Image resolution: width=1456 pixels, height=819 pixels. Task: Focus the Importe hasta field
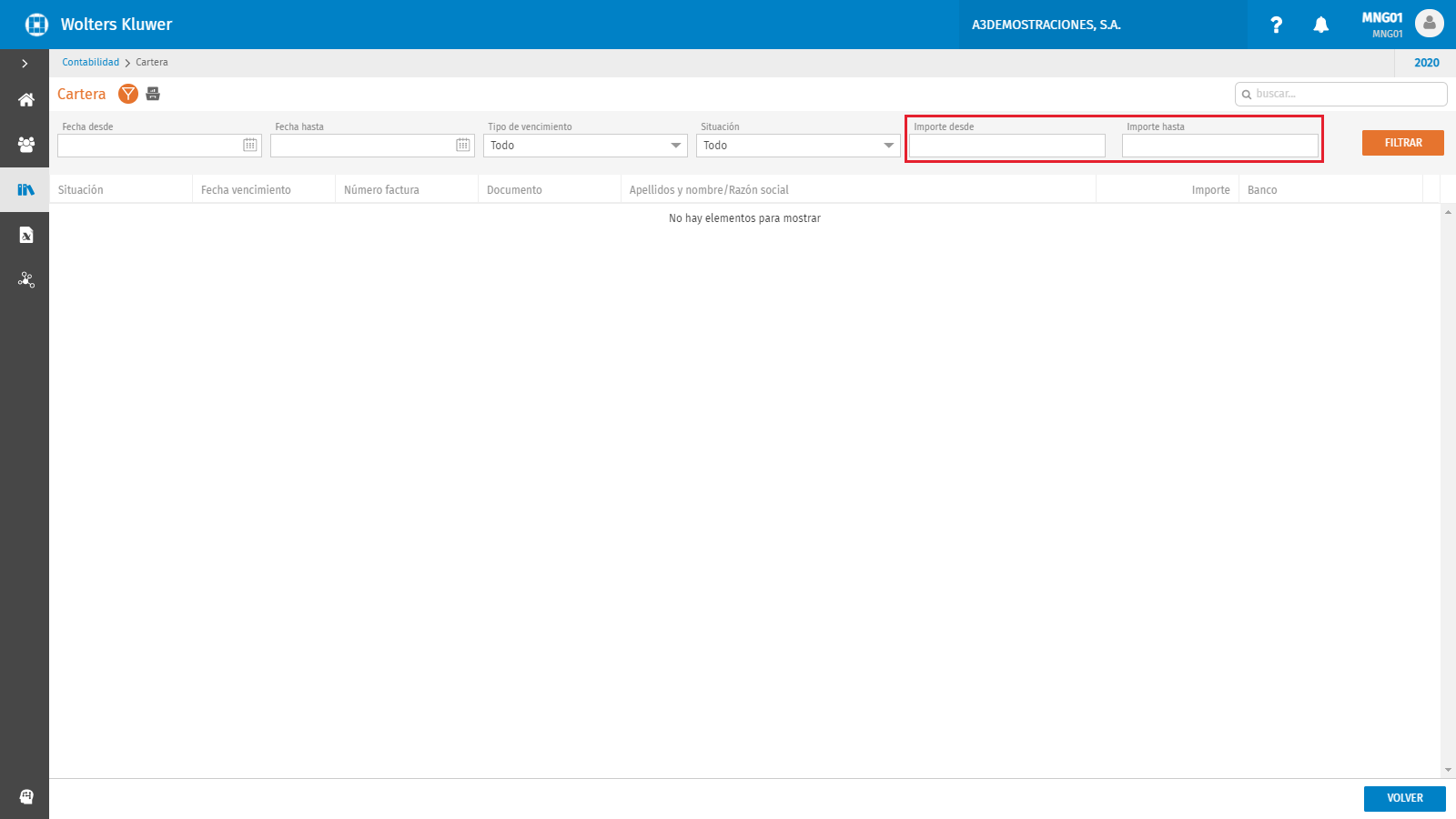pyautogui.click(x=1220, y=146)
